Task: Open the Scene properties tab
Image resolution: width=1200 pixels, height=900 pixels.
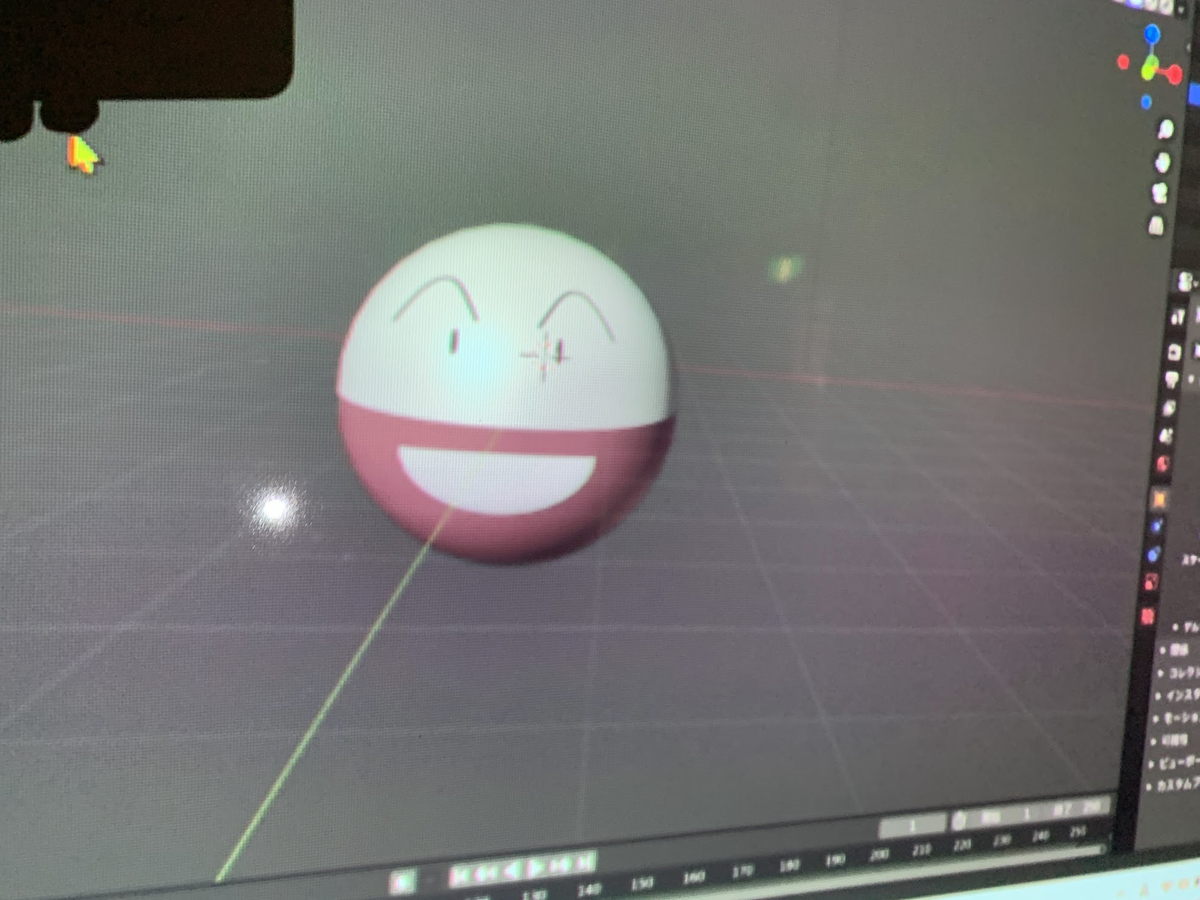Action: pos(1167,436)
